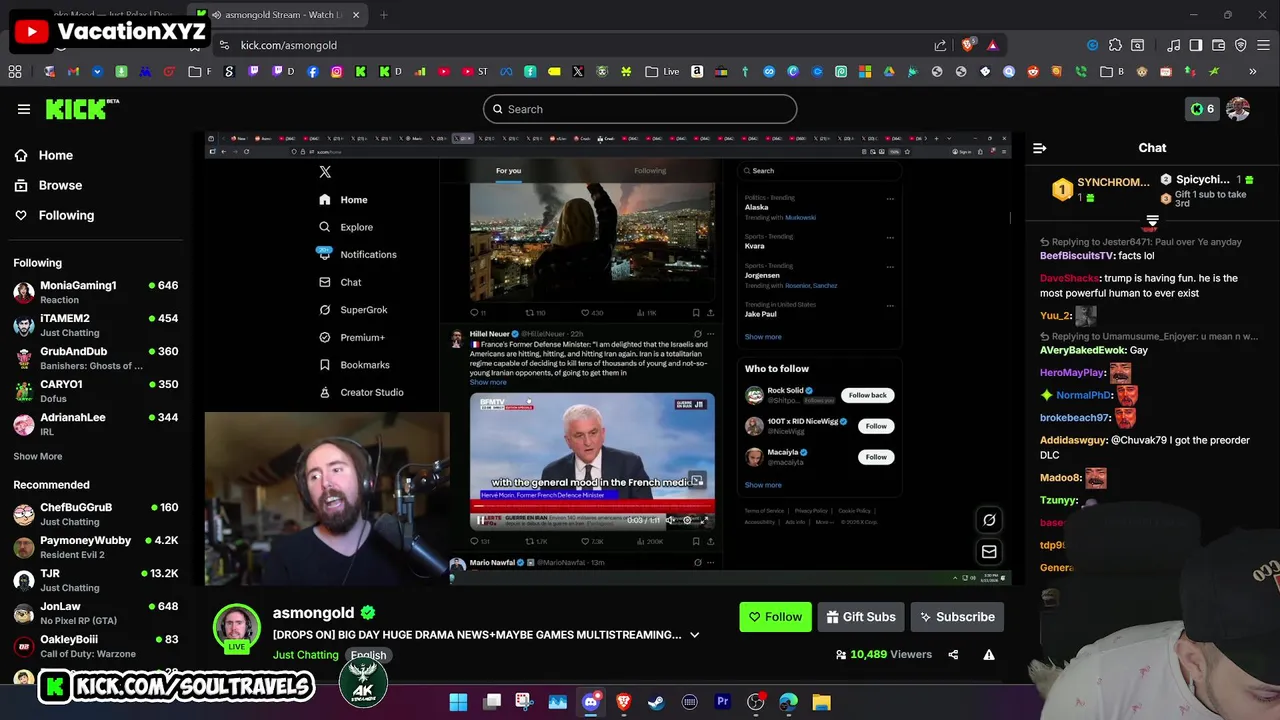Click the Kick search field
The width and height of the screenshot is (1280, 720).
pyautogui.click(x=640, y=109)
